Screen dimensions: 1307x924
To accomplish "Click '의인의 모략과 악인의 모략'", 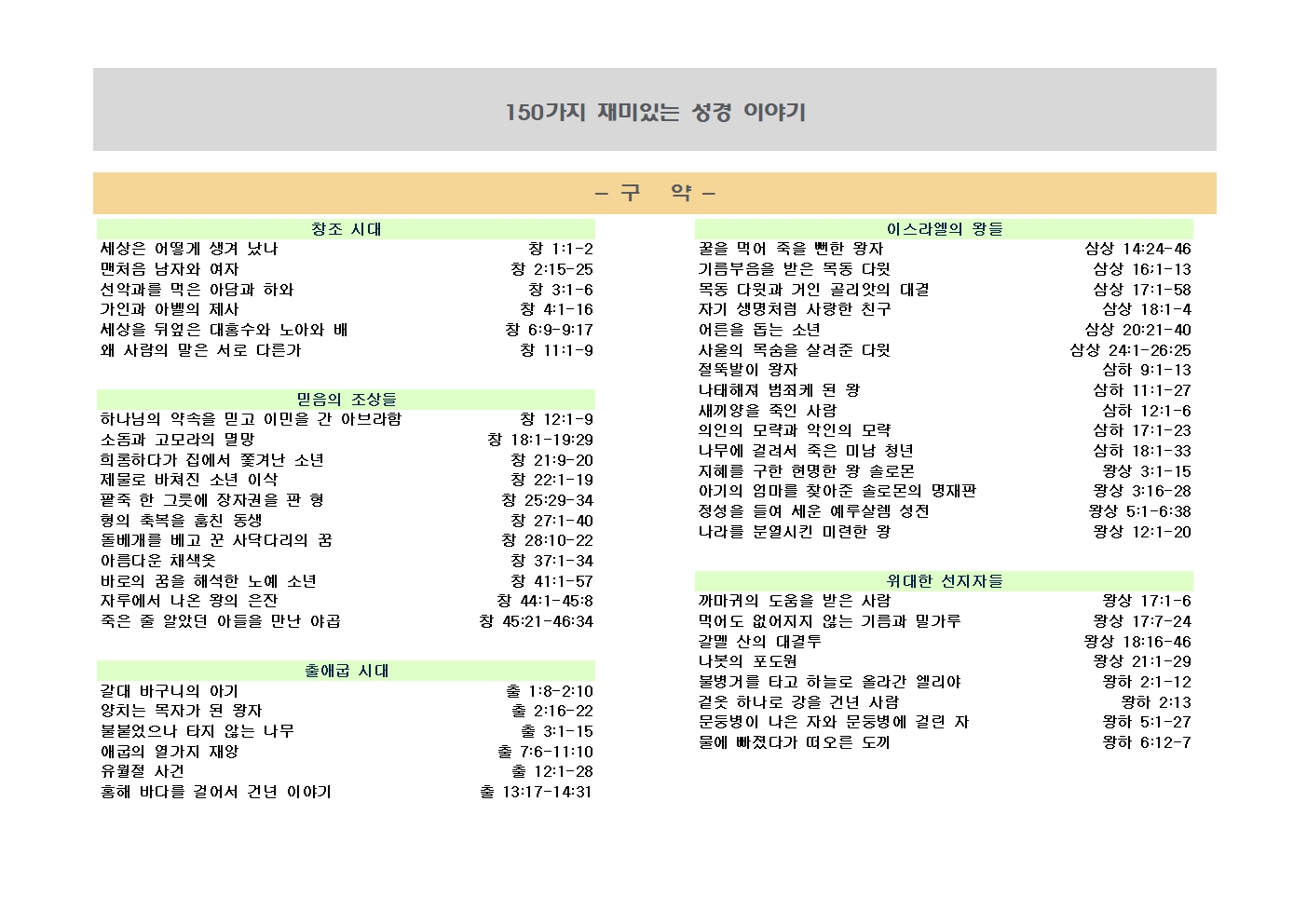I will [x=795, y=430].
